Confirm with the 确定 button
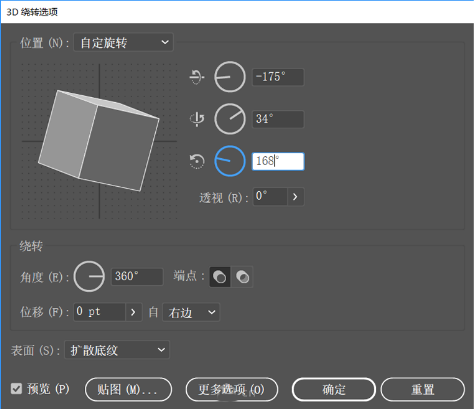Image resolution: width=475 pixels, height=409 pixels. (334, 389)
